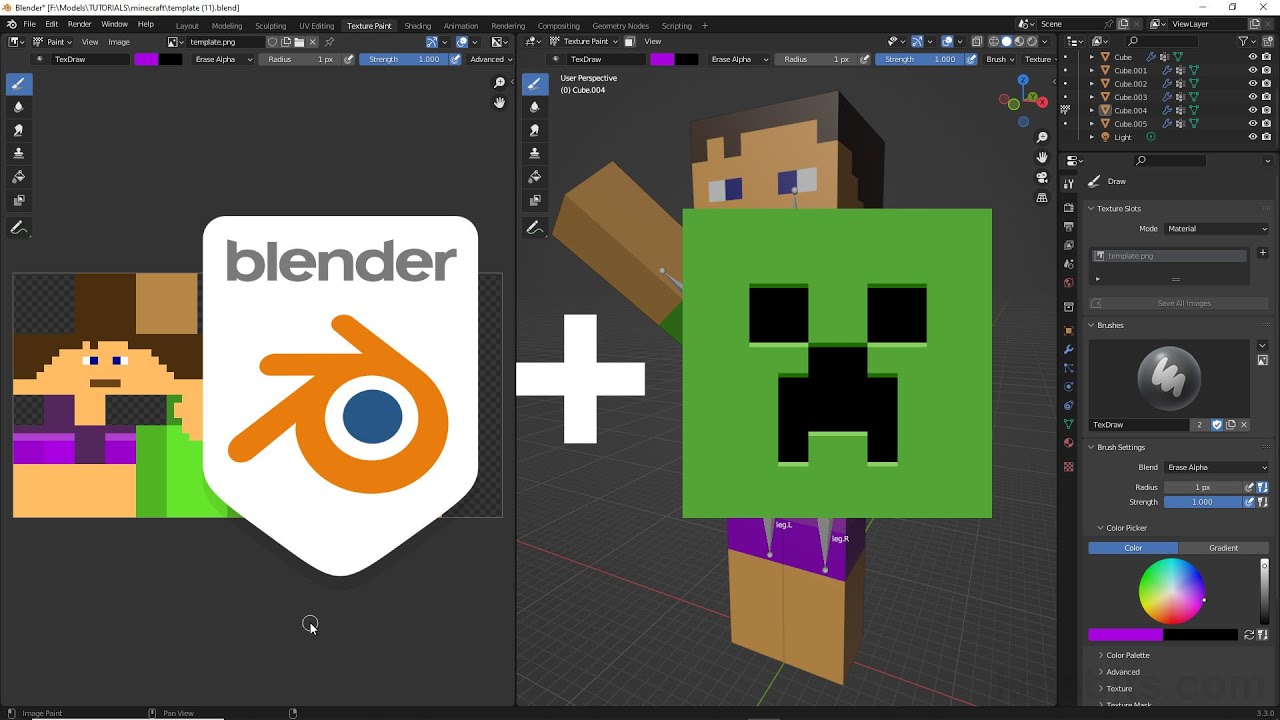Switch viewport between perspective and orthographic grid icon
This screenshot has width=1280, height=720.
[x=1042, y=198]
